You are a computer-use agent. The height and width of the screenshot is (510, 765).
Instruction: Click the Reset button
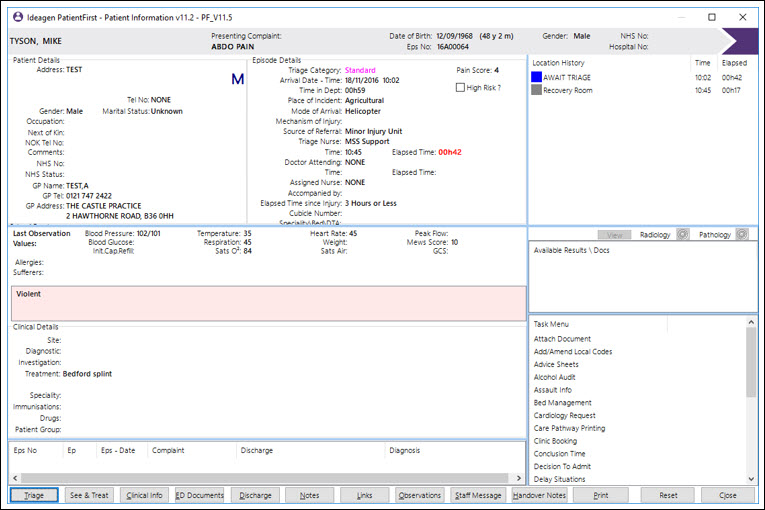point(668,495)
